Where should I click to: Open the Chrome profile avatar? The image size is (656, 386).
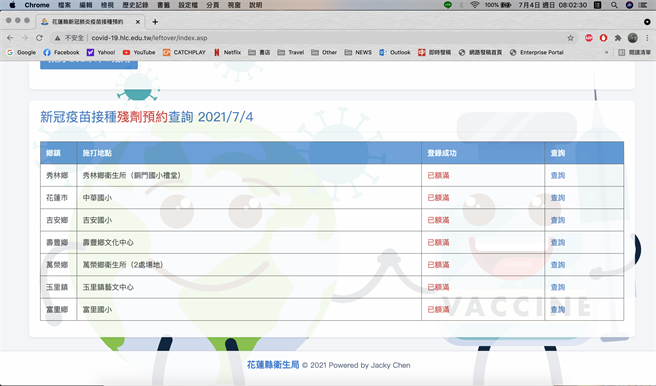pyautogui.click(x=633, y=38)
